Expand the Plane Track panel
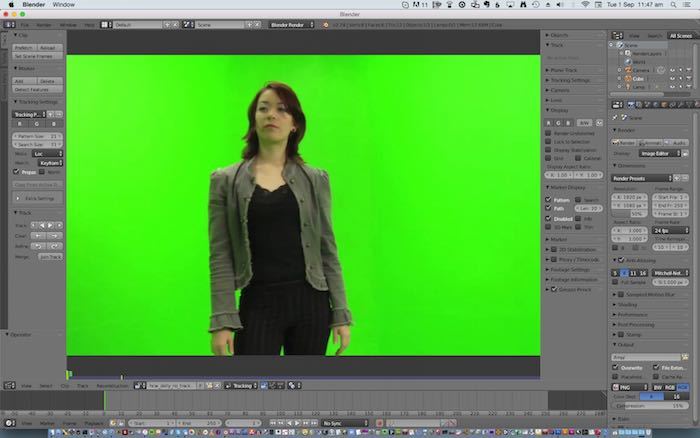This screenshot has height=438, width=700. 563,70
